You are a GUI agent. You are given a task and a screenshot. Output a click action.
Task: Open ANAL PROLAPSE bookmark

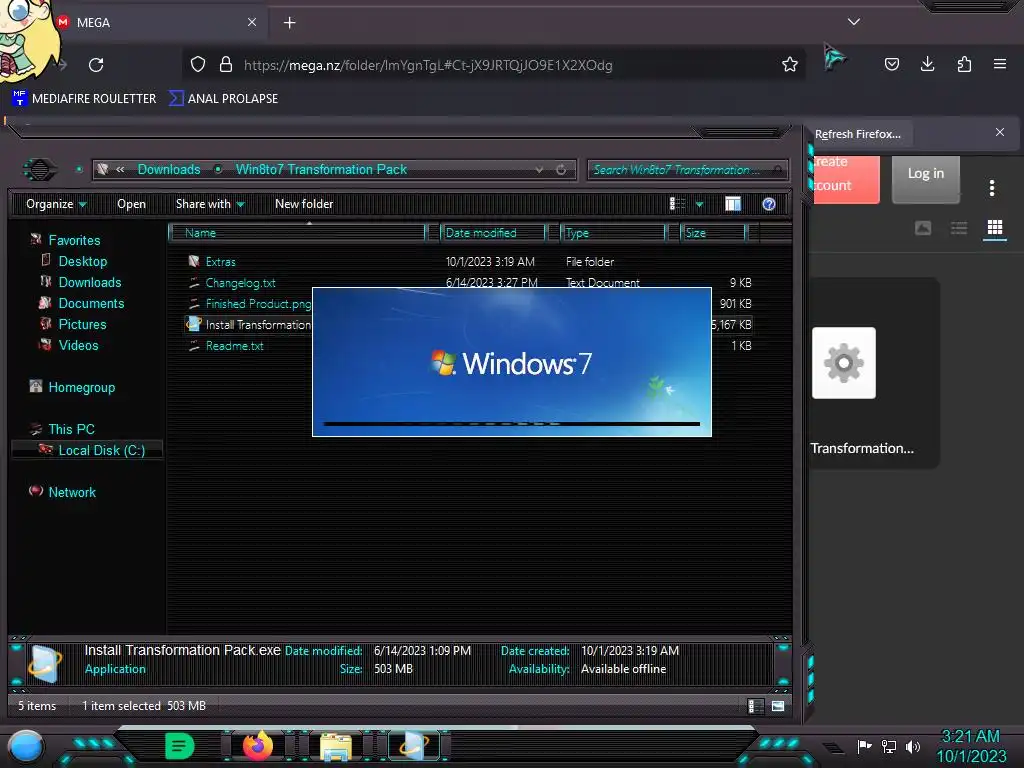223,99
